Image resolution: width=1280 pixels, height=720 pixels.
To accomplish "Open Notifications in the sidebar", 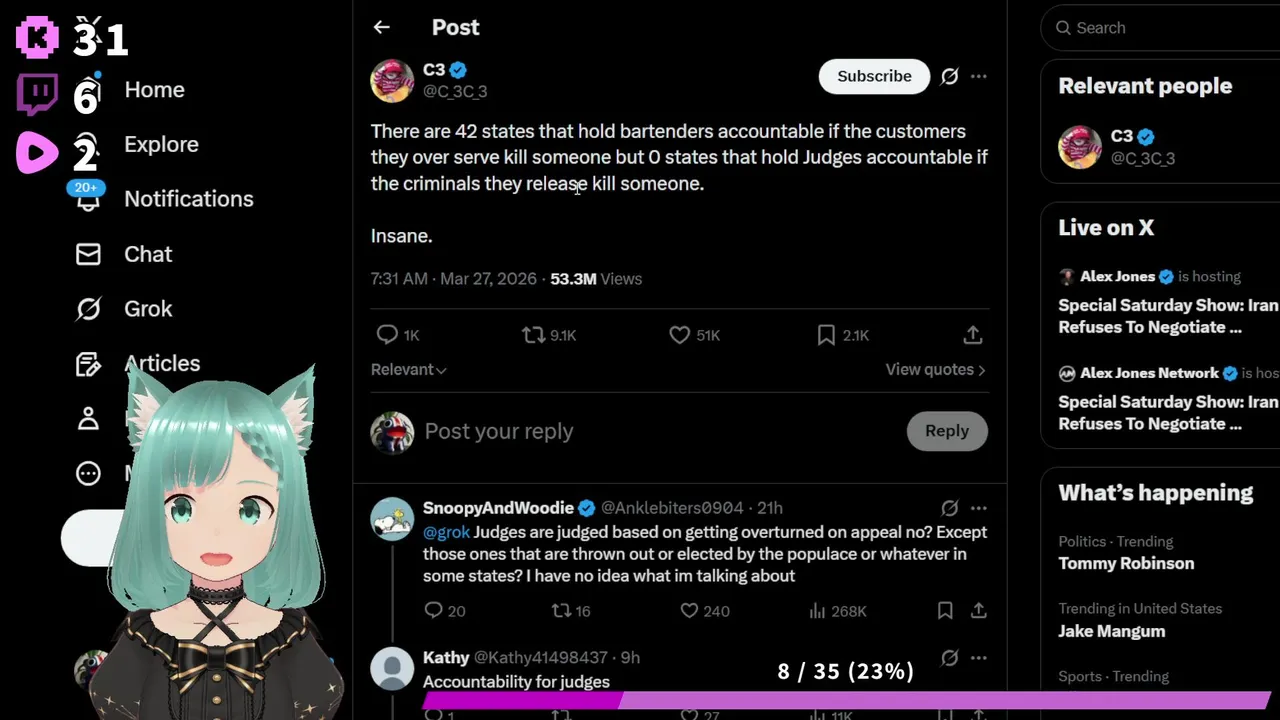I will [188, 199].
